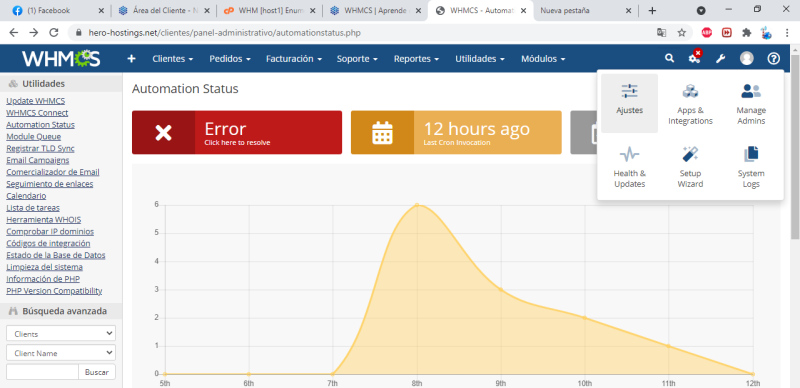Image resolution: width=800 pixels, height=388 pixels.
Task: Open Health & Updates icon
Action: [x=629, y=166]
